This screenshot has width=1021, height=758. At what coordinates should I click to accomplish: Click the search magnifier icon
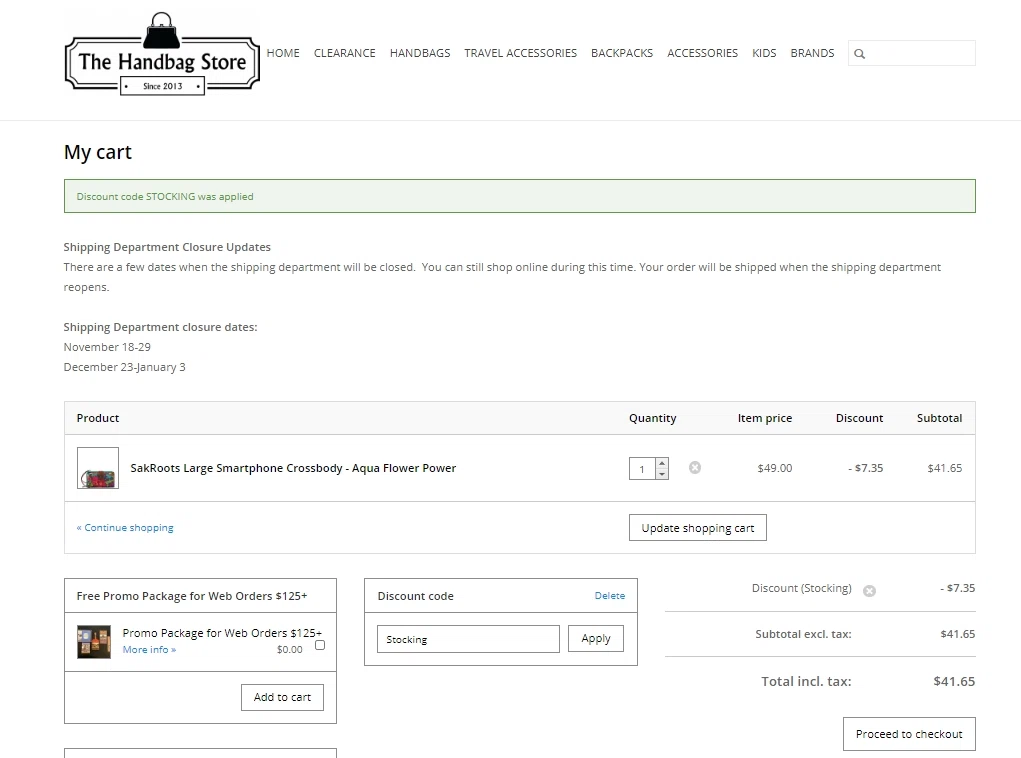point(860,54)
